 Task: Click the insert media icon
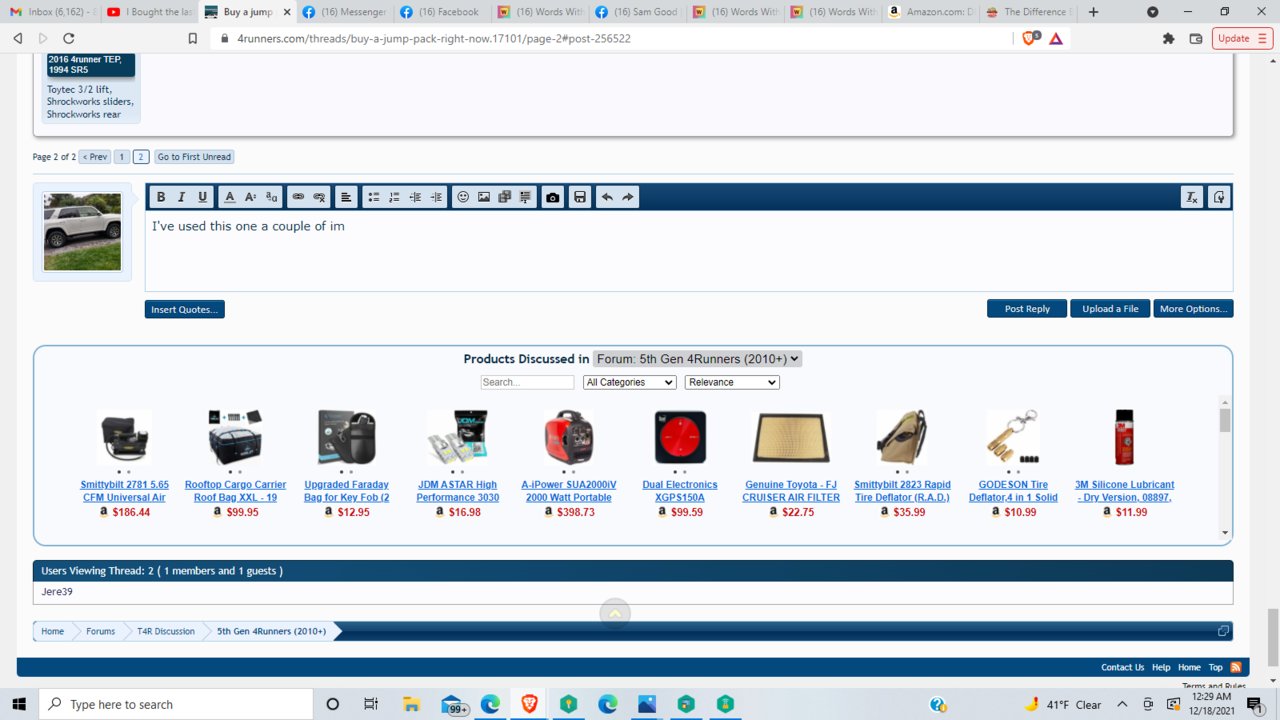pyautogui.click(x=505, y=197)
